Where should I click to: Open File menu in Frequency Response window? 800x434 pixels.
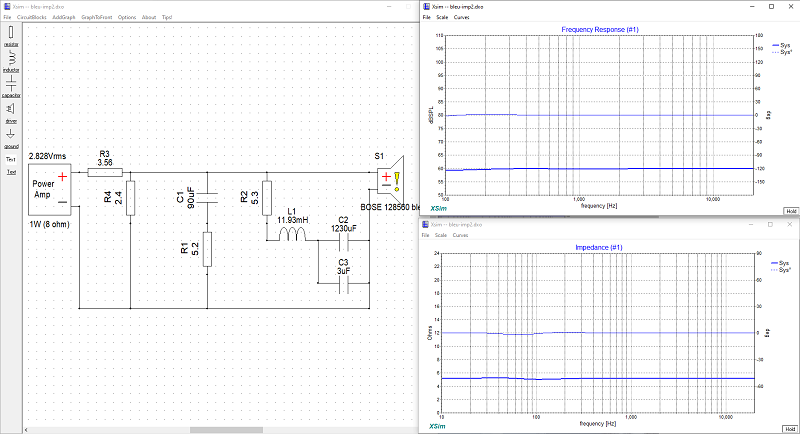[427, 17]
